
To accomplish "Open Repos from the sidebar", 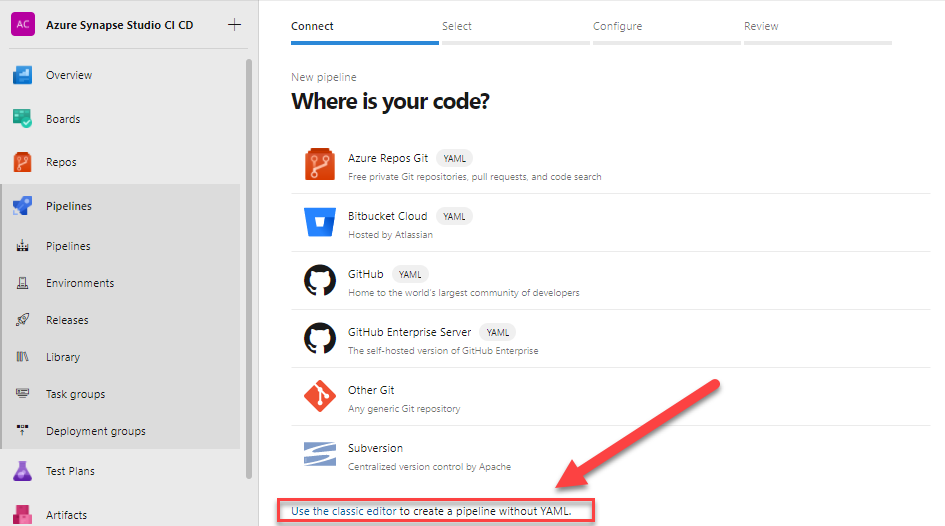I will coord(61,162).
